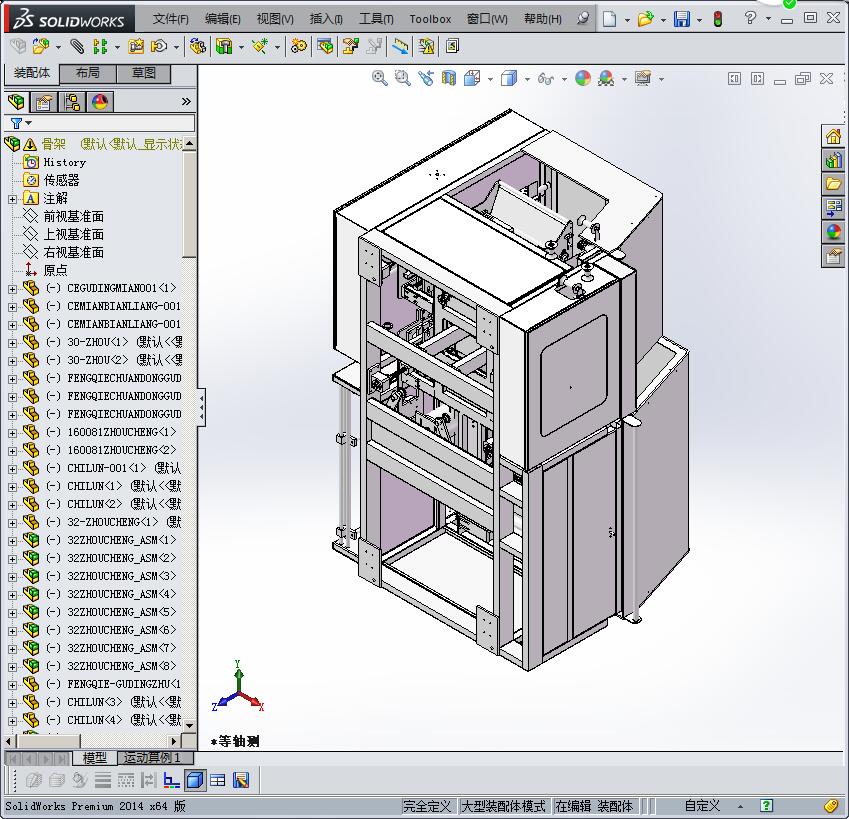Select the 前视基准面 plane
Screen dimensions: 849x819
(74, 217)
